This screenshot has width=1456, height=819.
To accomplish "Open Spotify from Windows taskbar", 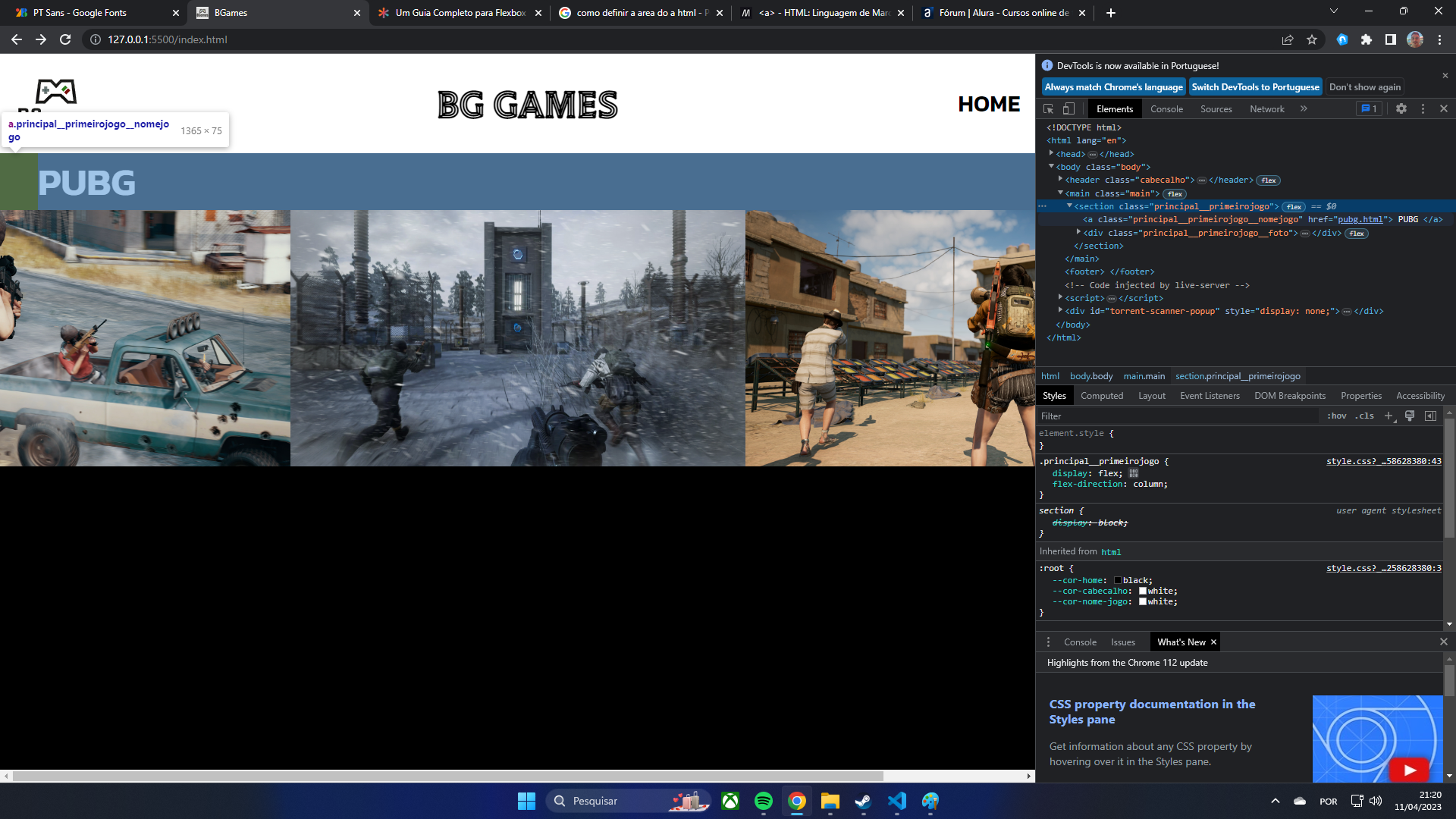I will 764,801.
